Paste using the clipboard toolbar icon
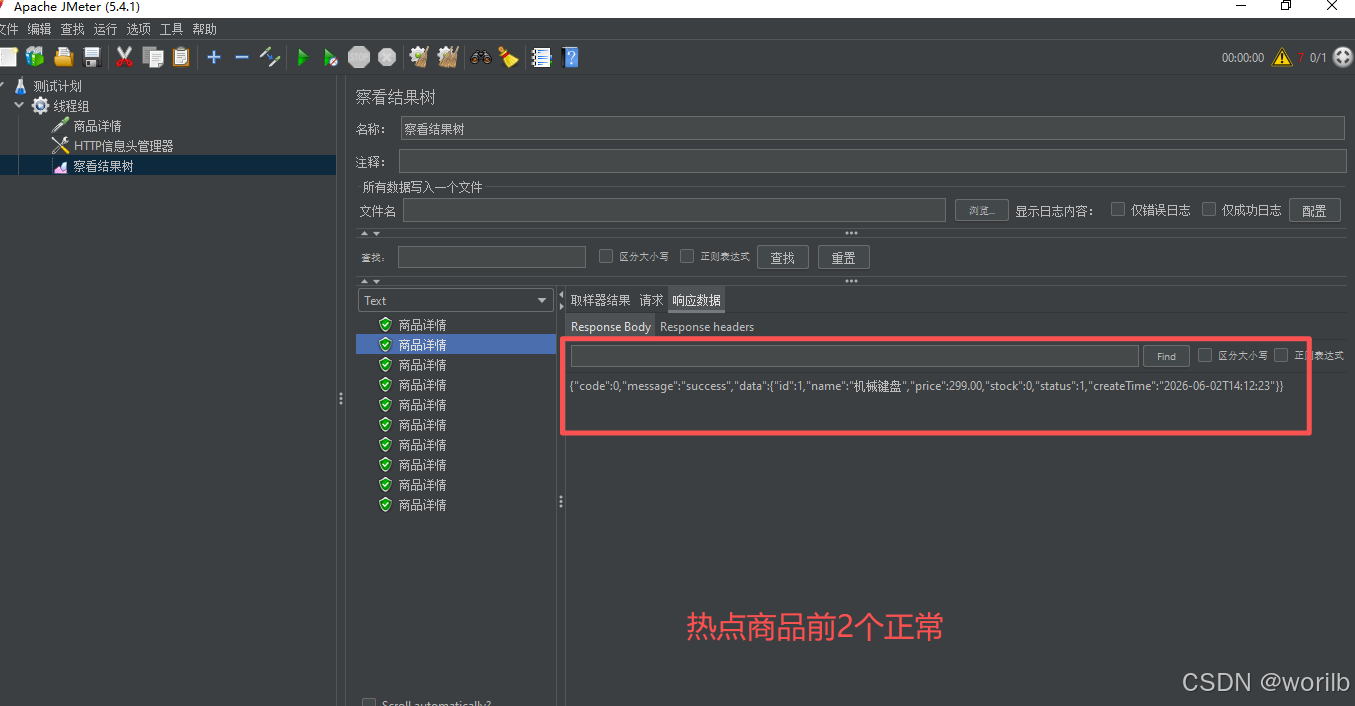 (181, 57)
